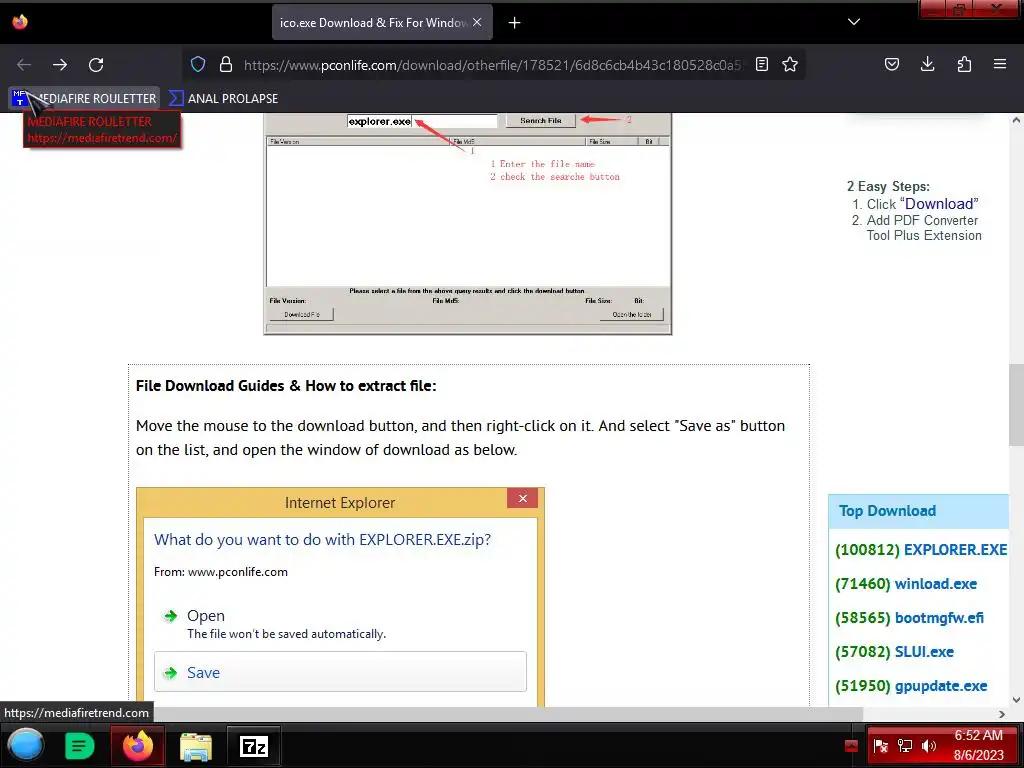Viewport: 1024px width, 768px height.
Task: Go back to previous page
Action: [x=24, y=65]
